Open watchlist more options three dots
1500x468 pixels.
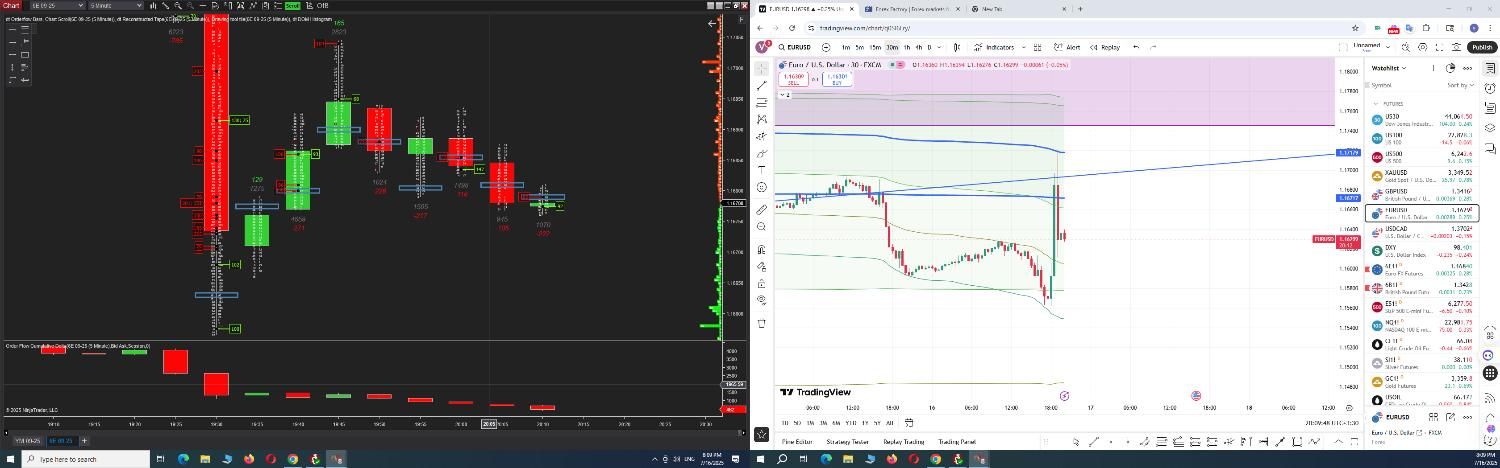click(x=1467, y=68)
